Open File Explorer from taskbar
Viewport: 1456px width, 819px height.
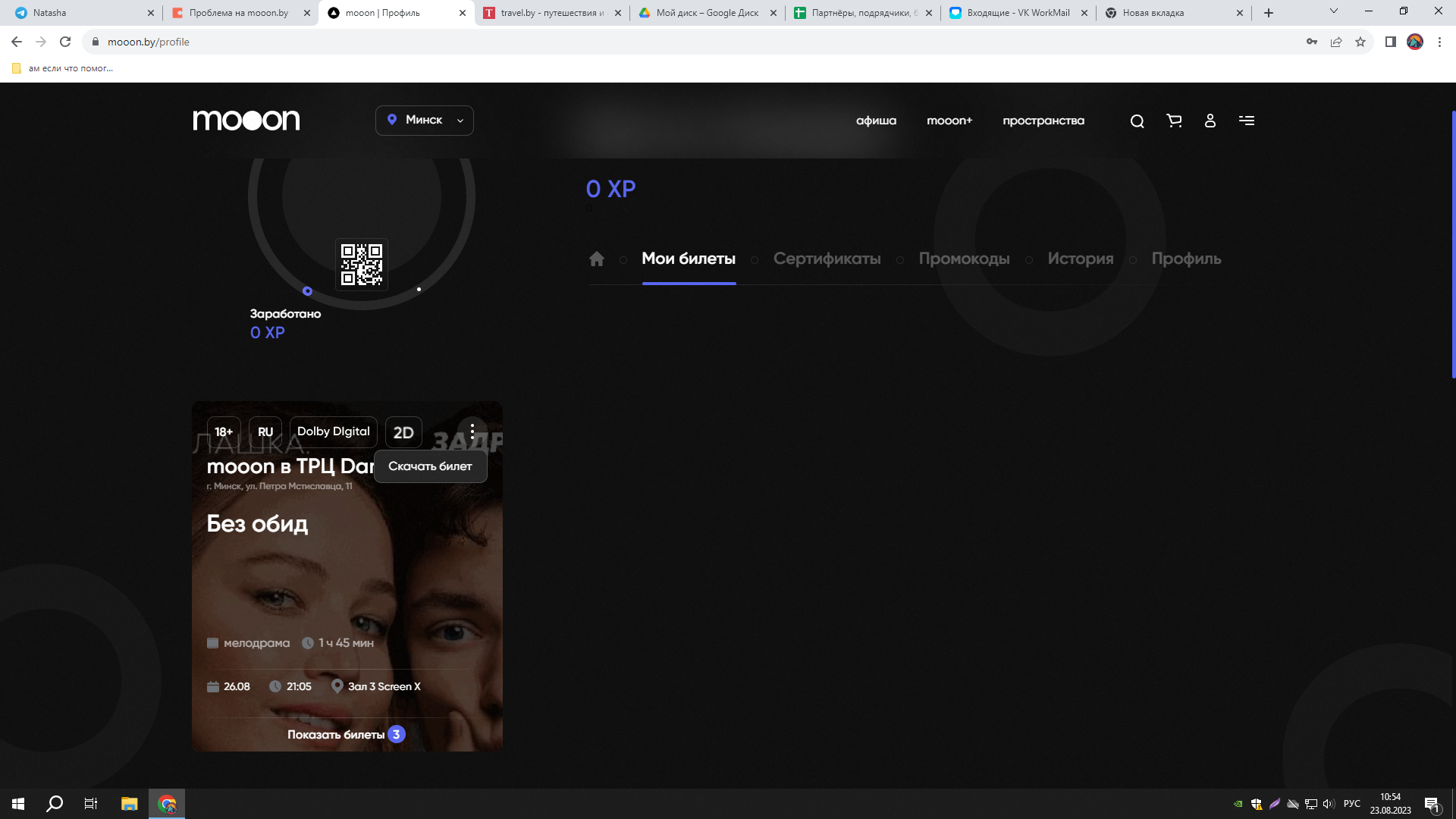pos(129,804)
